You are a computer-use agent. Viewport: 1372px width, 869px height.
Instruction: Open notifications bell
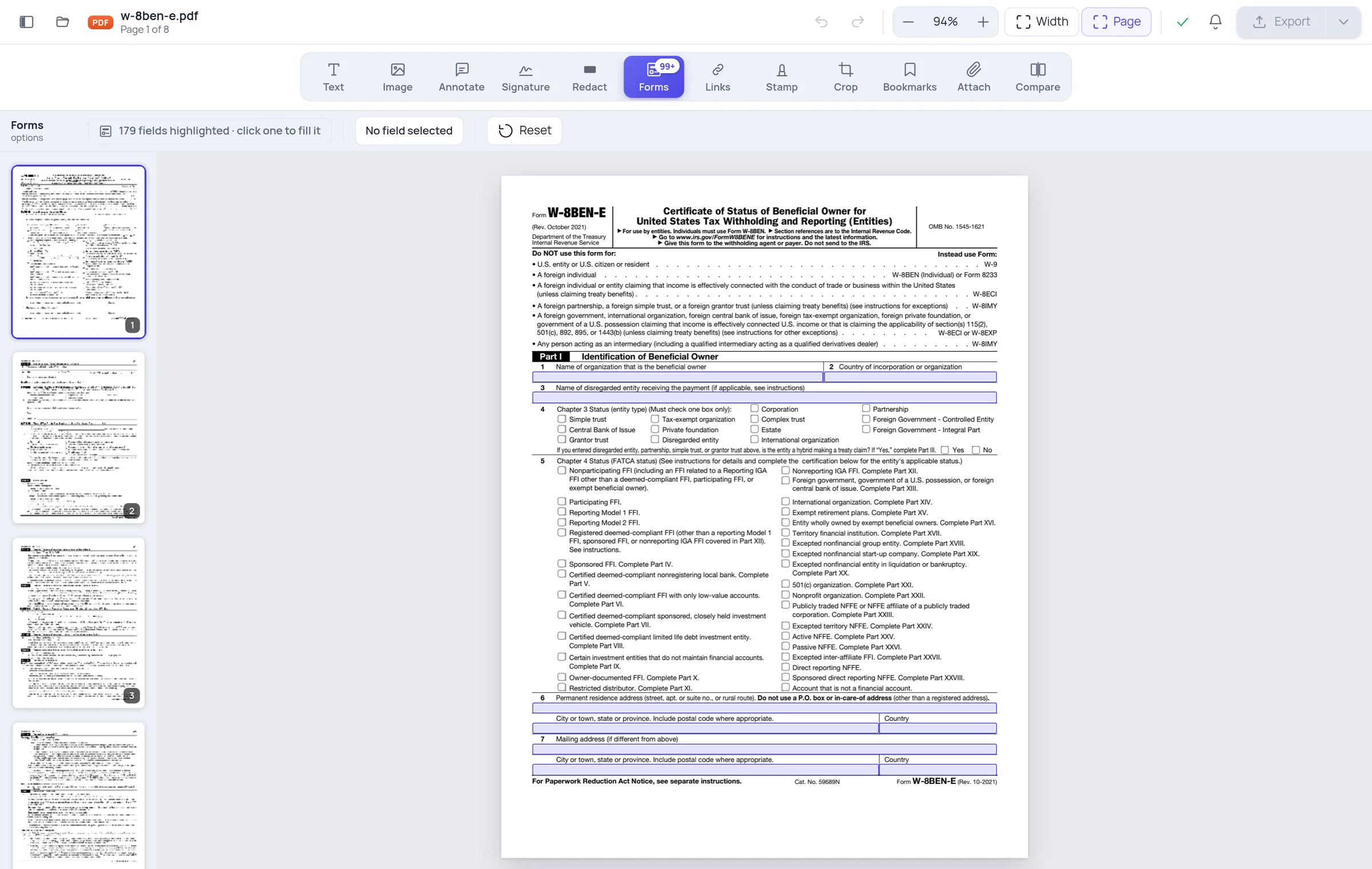(1215, 22)
